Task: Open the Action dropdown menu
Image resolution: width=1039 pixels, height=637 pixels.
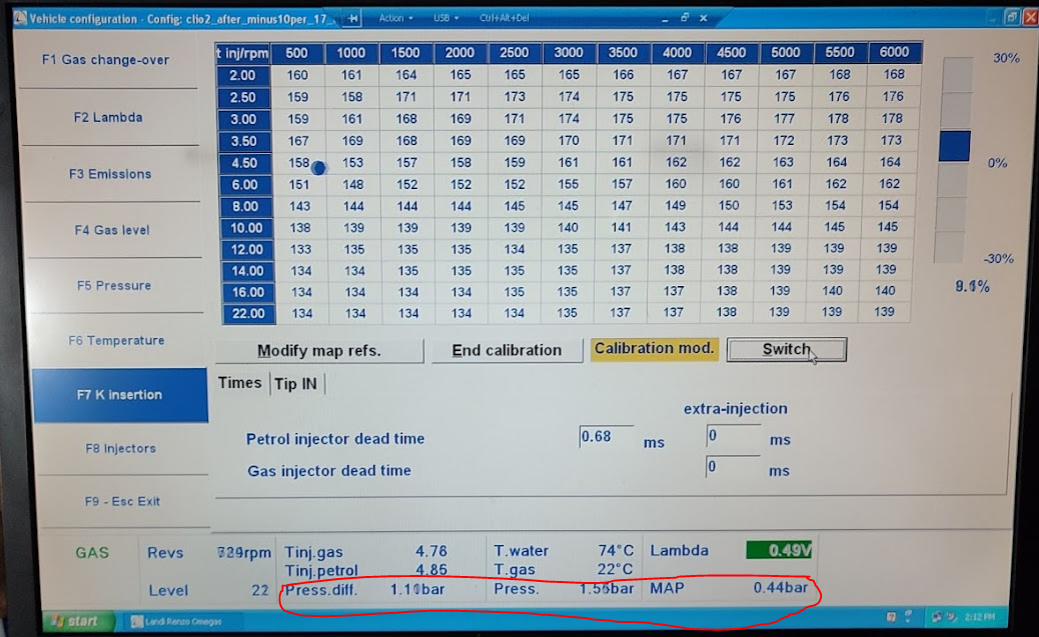Action: coord(395,18)
